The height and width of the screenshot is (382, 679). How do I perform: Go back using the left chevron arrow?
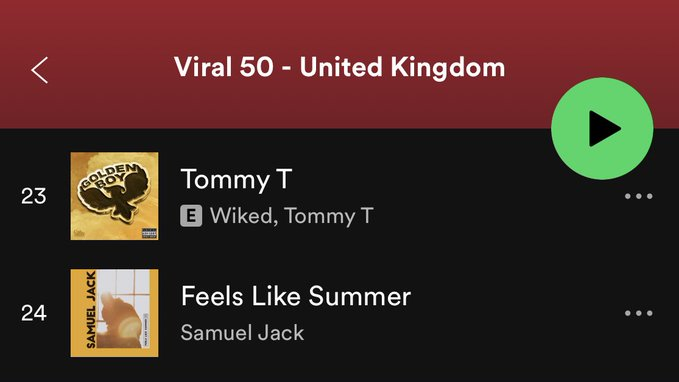tap(39, 70)
